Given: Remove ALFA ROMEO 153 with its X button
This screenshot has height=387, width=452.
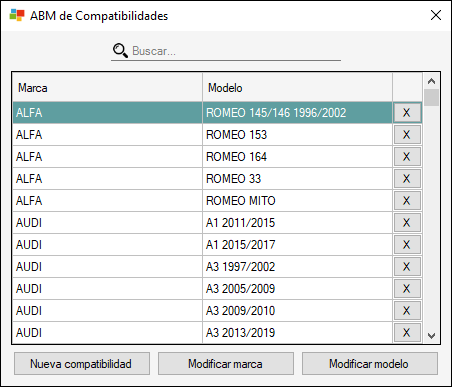Looking at the screenshot, I should (407, 135).
